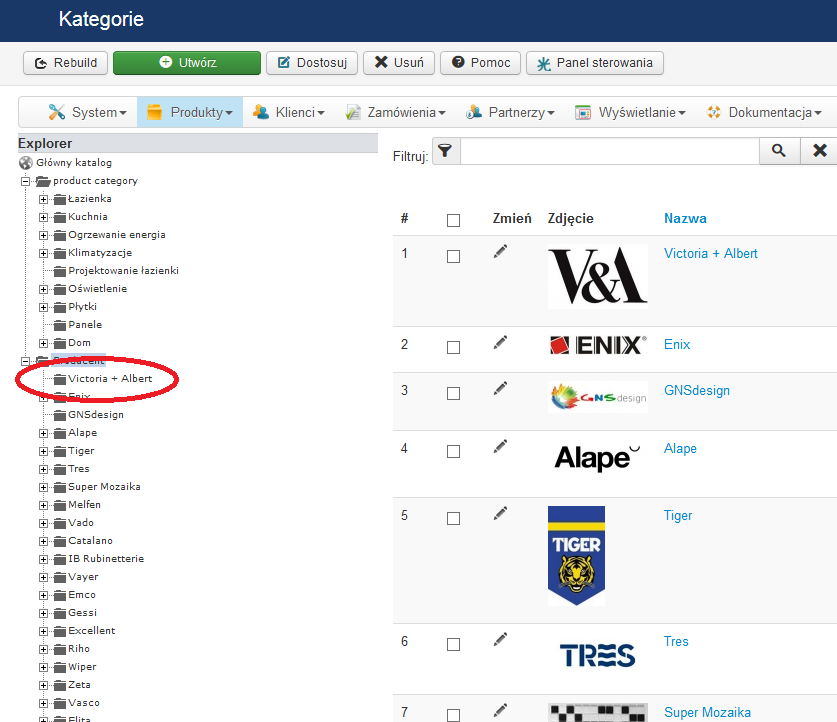
Task: Open the Tiger logo image
Action: click(x=577, y=556)
